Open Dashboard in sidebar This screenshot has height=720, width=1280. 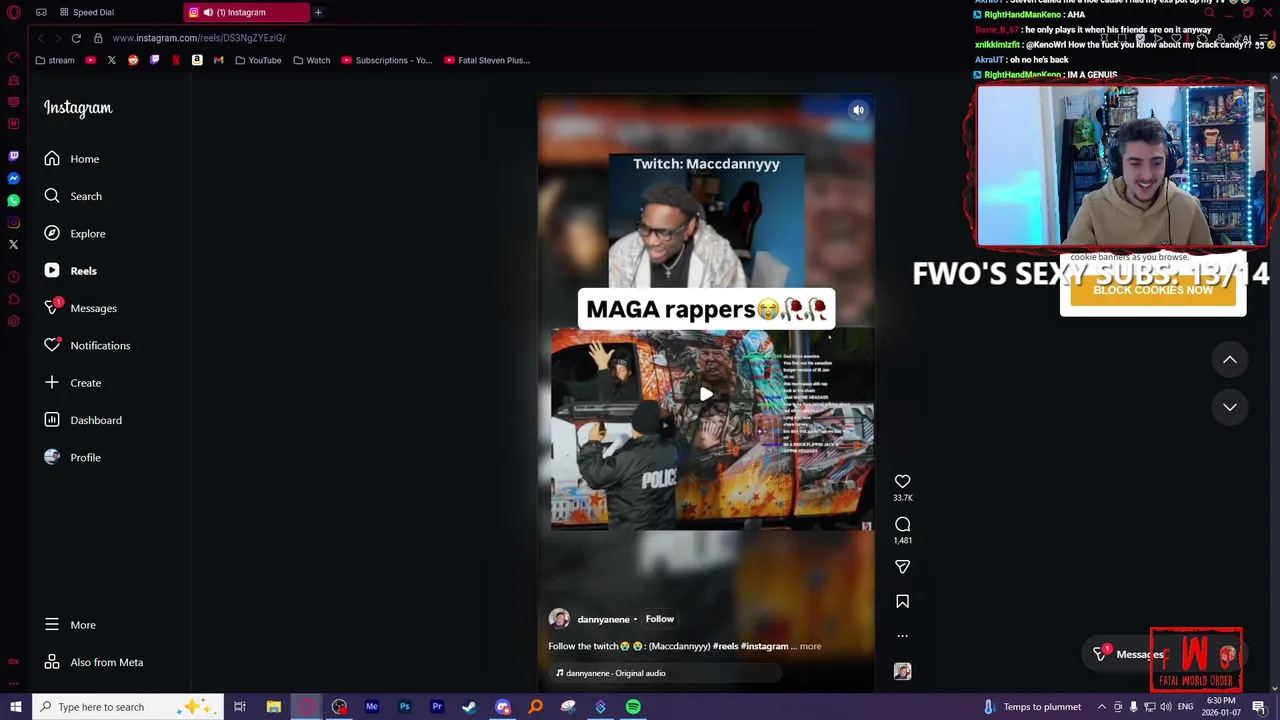(x=83, y=420)
